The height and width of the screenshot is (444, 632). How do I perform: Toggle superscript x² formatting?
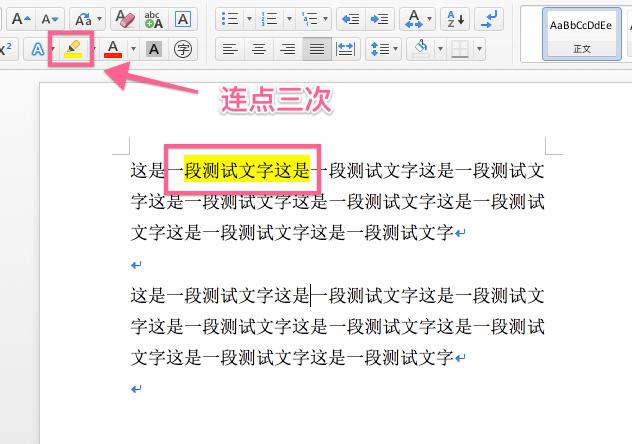click(x=6, y=49)
